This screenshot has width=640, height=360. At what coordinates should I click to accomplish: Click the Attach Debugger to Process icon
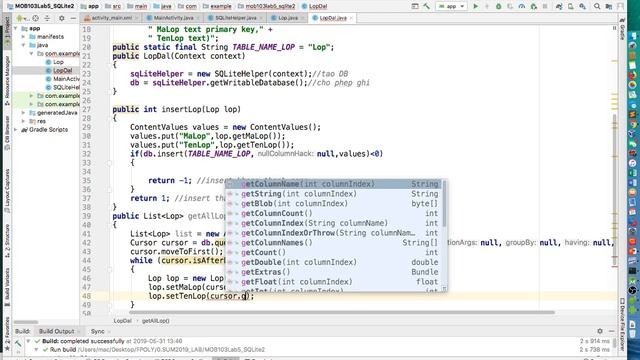[533, 6]
